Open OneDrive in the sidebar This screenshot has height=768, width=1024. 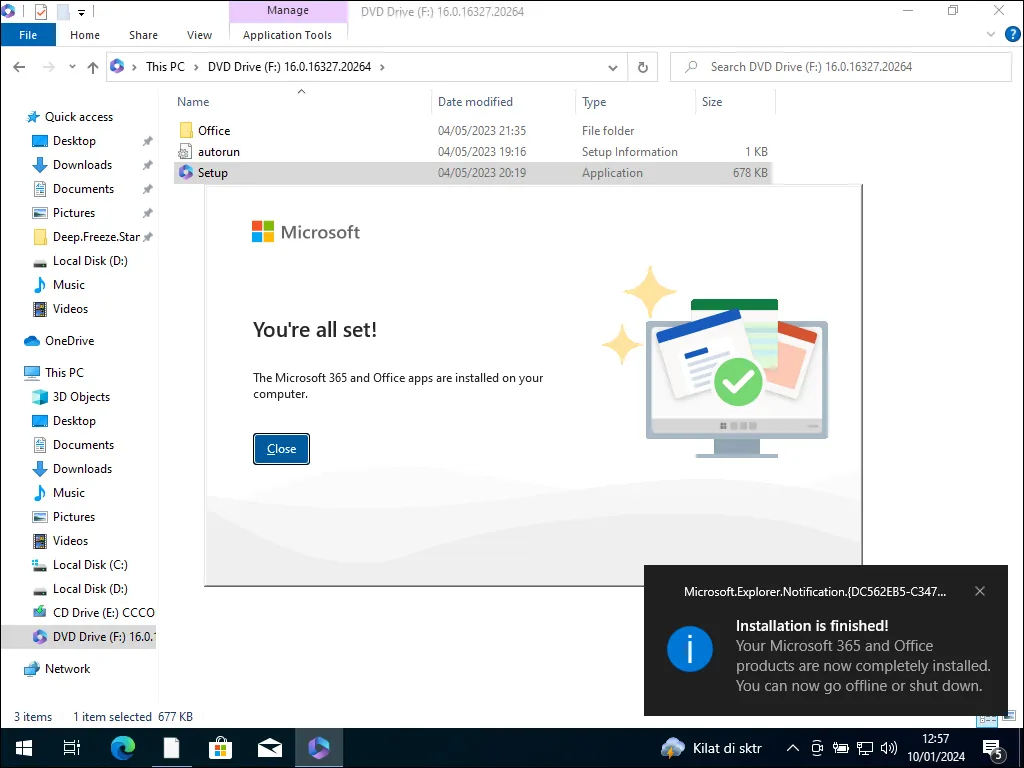pos(70,340)
